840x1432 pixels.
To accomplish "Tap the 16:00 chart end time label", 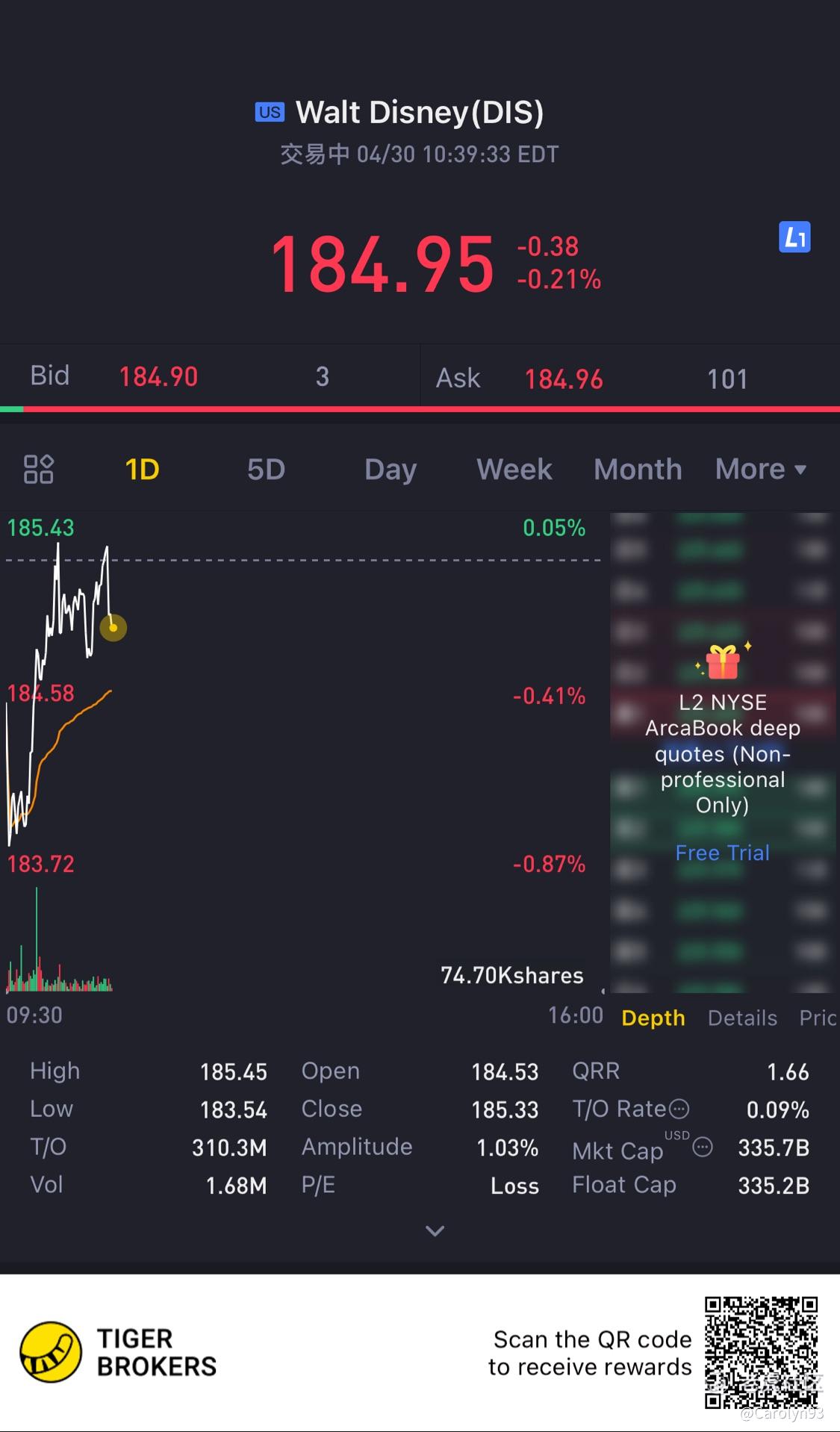I will point(575,1015).
